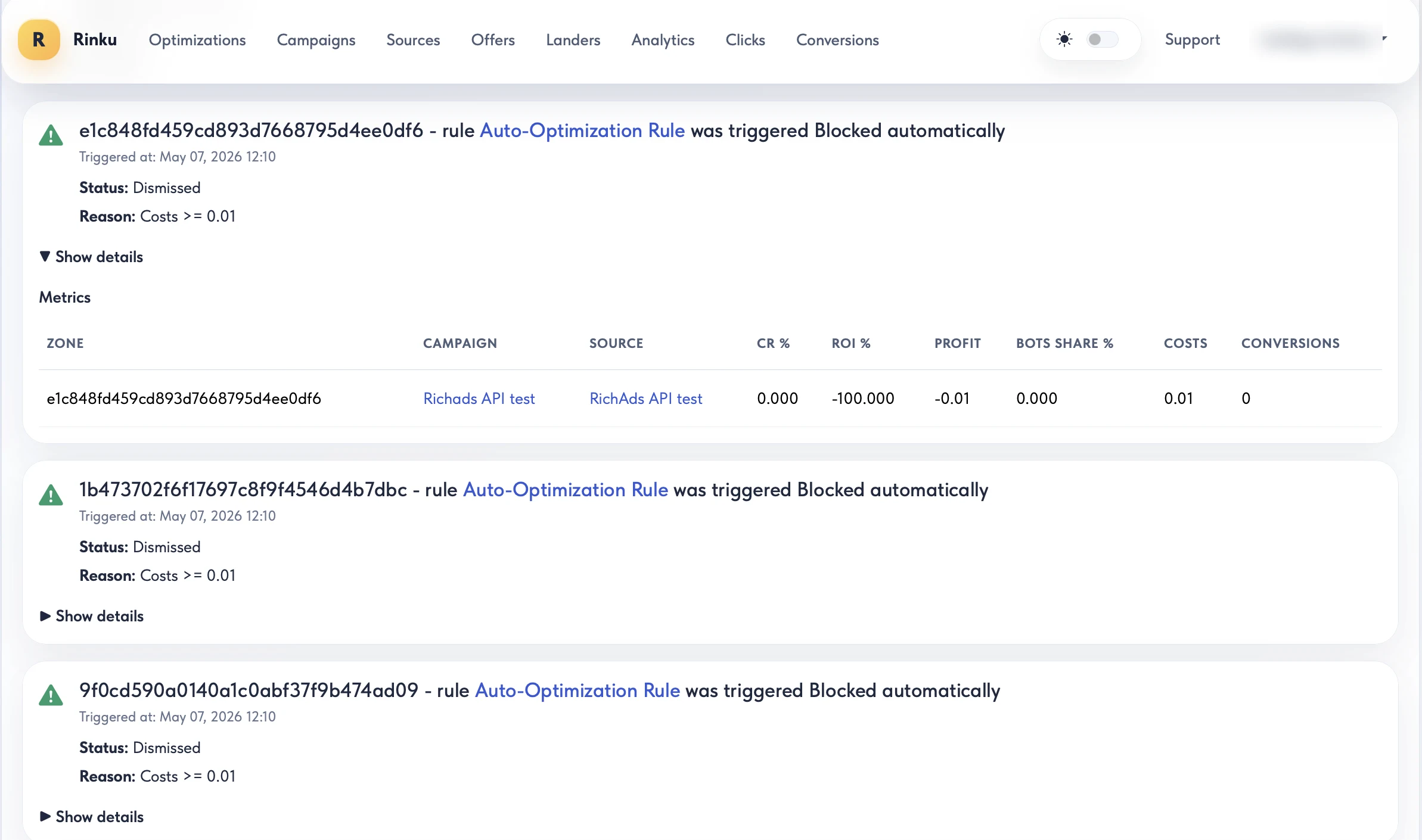Click the Support link

[1193, 39]
